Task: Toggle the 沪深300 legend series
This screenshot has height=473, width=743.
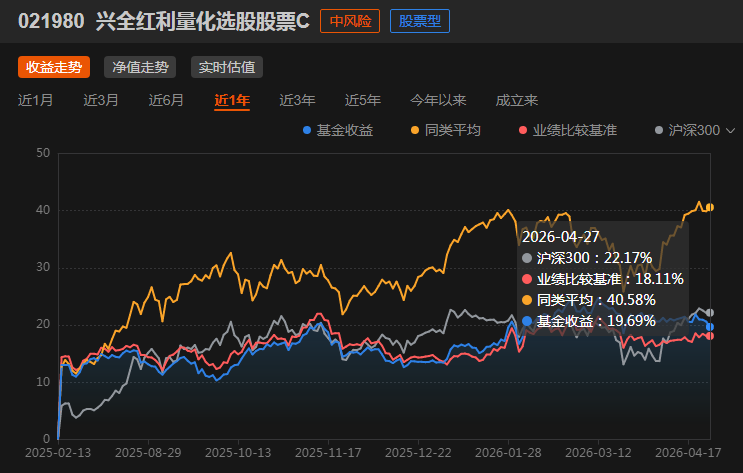Action: 687,130
